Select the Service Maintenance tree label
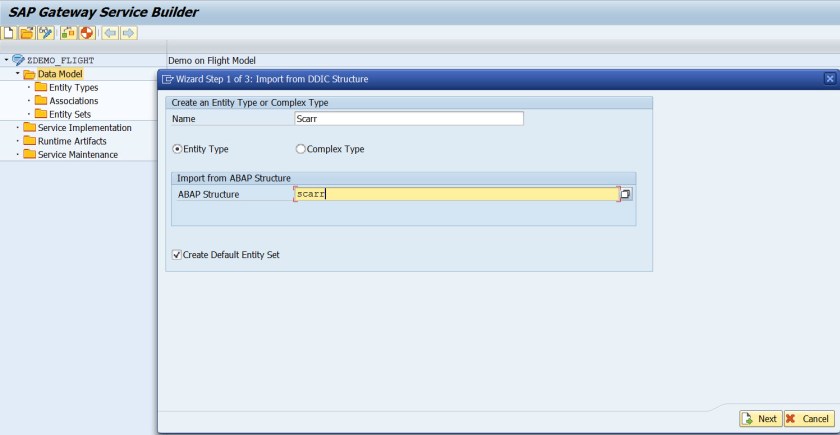This screenshot has width=840, height=435. [x=78, y=154]
